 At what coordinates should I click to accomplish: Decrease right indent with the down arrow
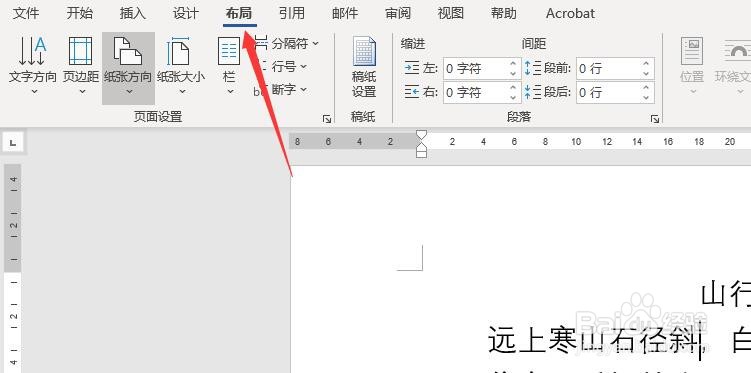tap(513, 97)
